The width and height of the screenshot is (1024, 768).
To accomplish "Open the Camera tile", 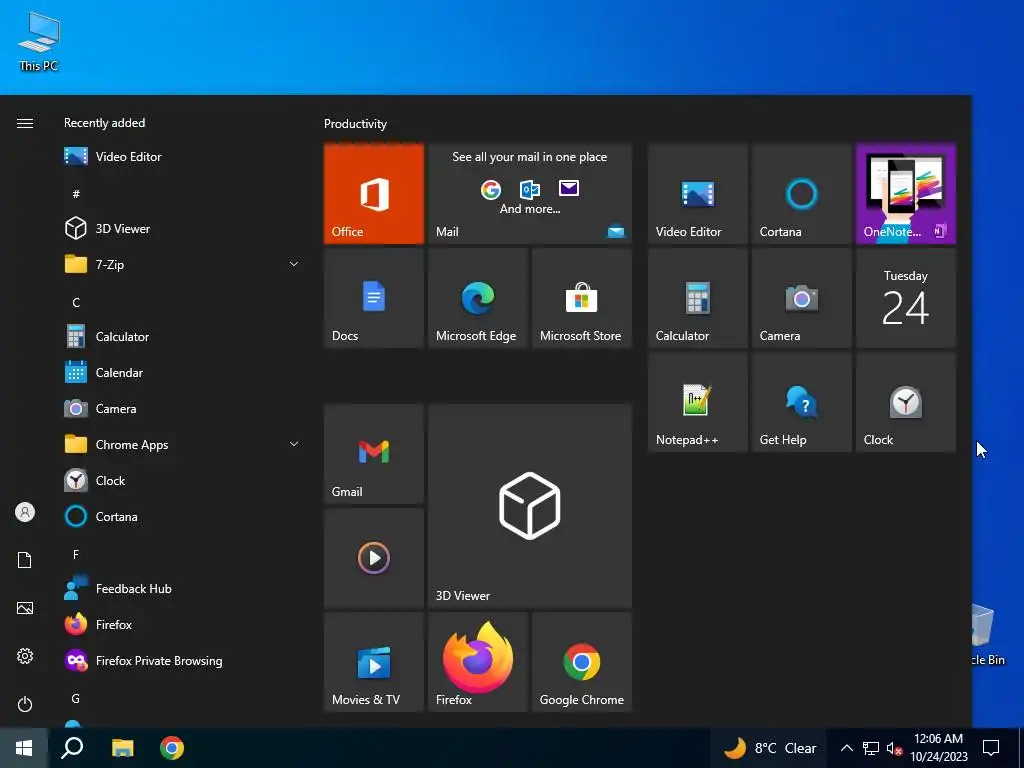I will click(x=801, y=298).
